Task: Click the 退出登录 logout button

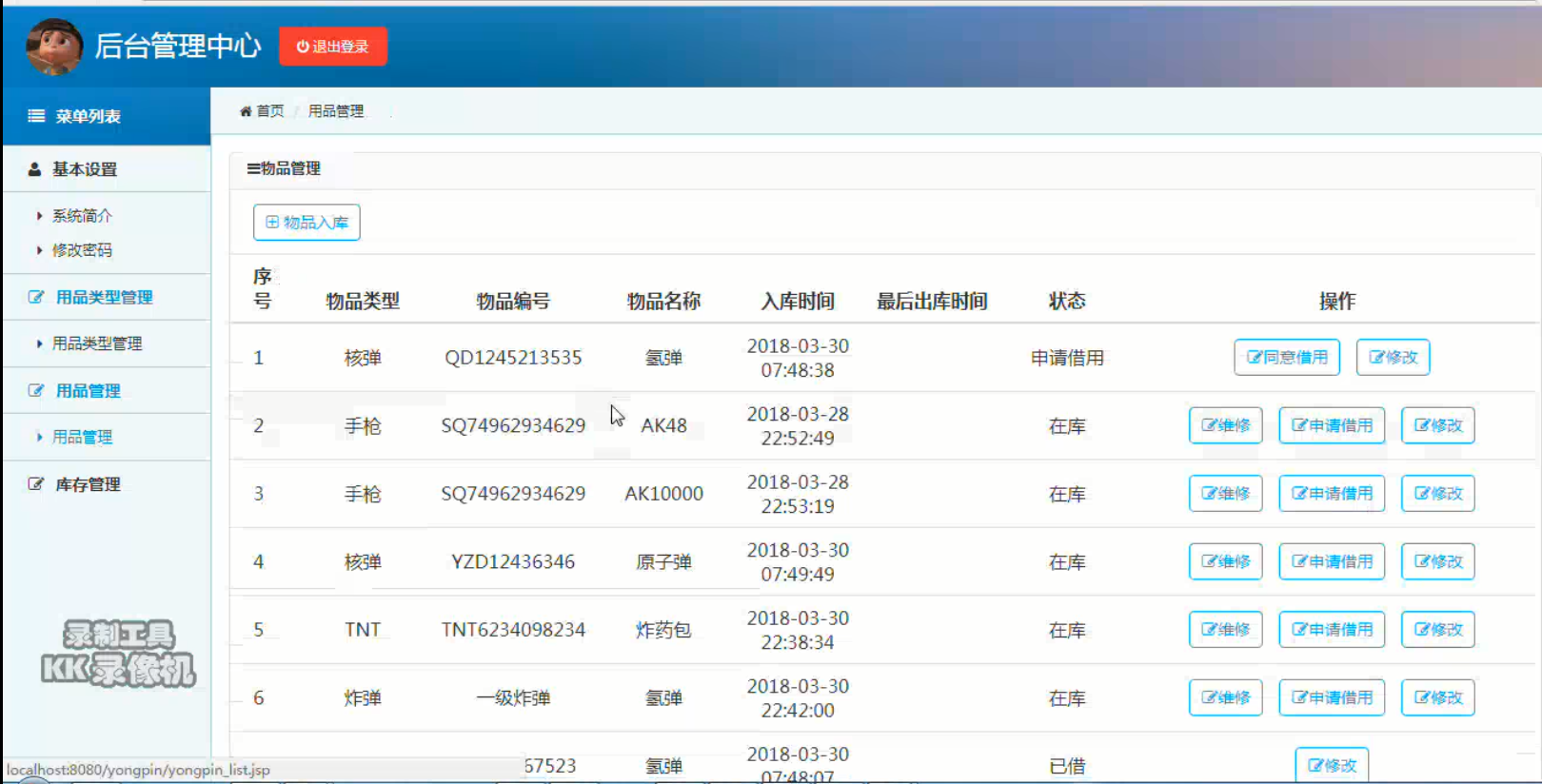Action: (333, 47)
